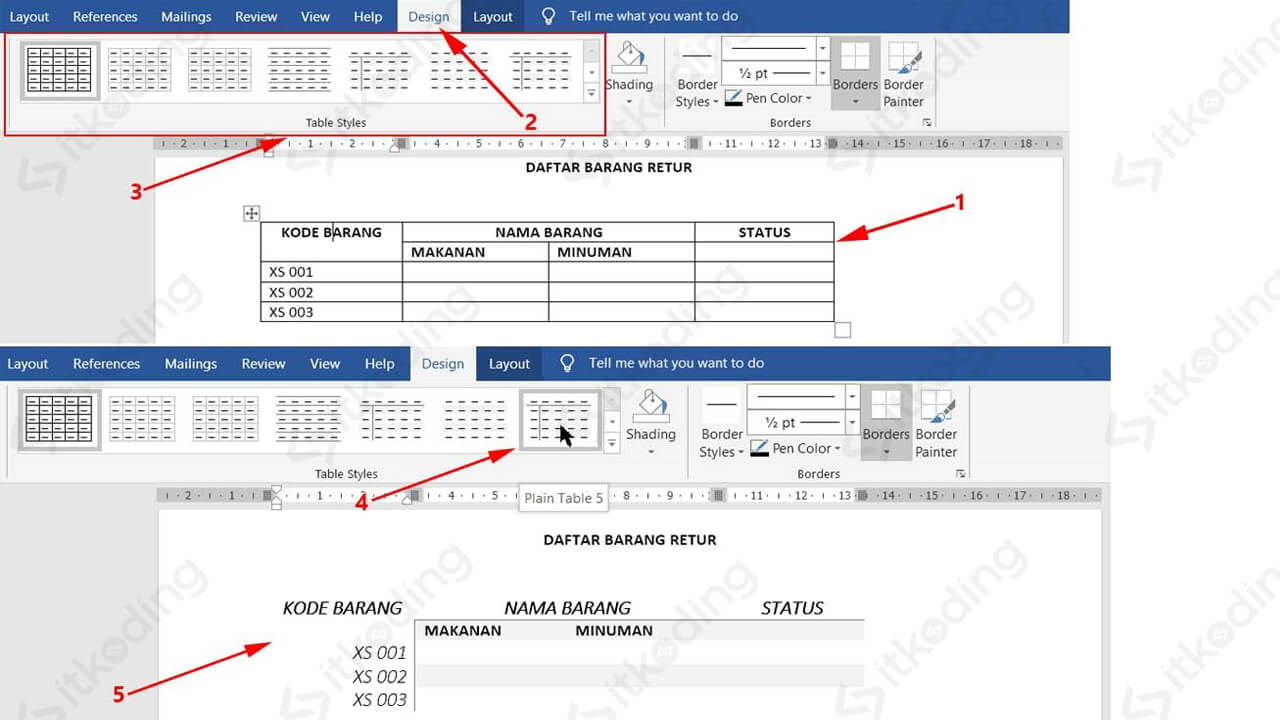
Task: Expand upper Table Styles gallery with More button
Action: pyautogui.click(x=591, y=92)
